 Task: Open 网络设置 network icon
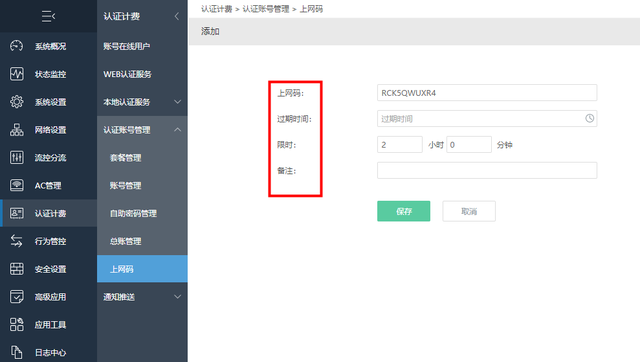coord(16,130)
